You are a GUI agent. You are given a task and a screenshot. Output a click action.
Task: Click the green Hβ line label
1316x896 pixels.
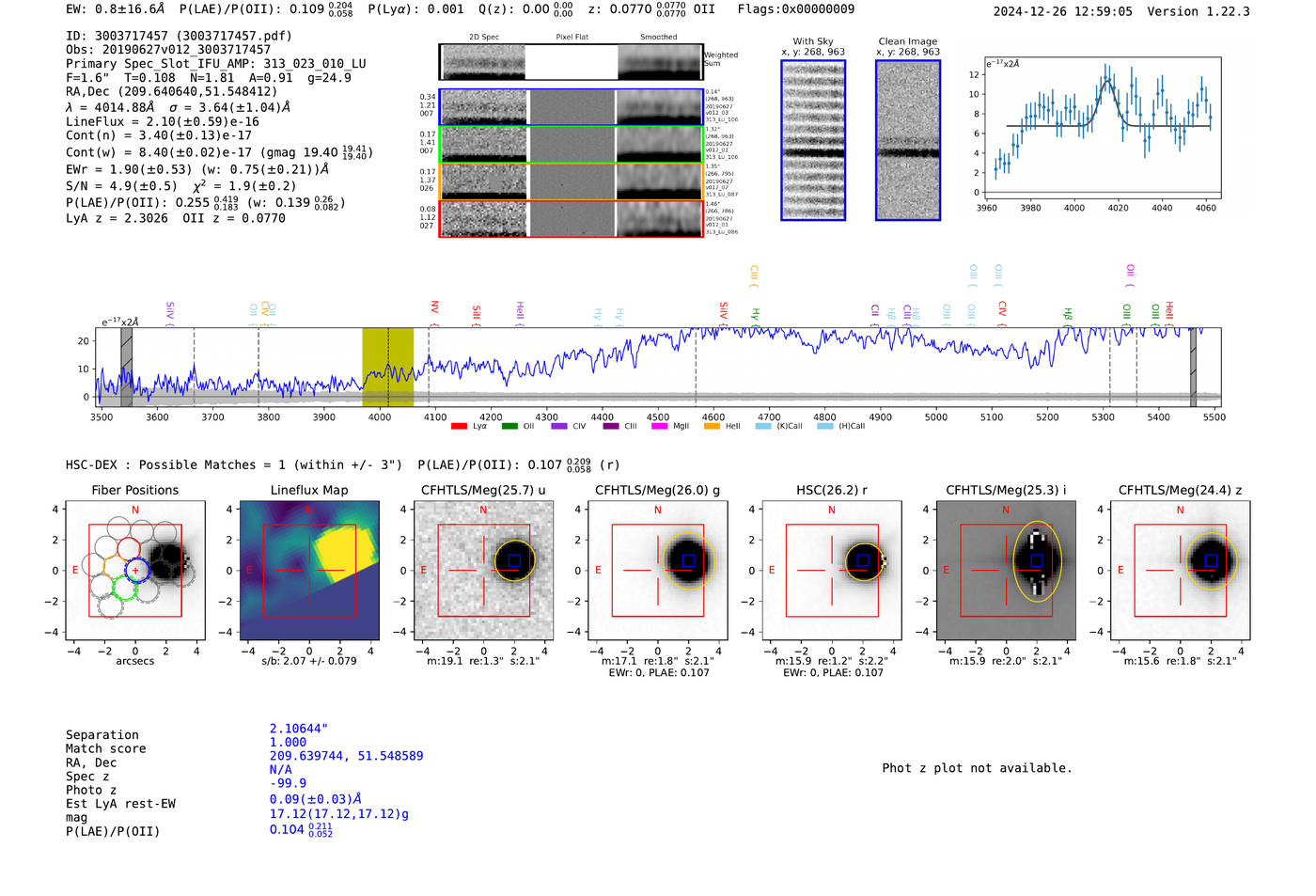pyautogui.click(x=1067, y=314)
